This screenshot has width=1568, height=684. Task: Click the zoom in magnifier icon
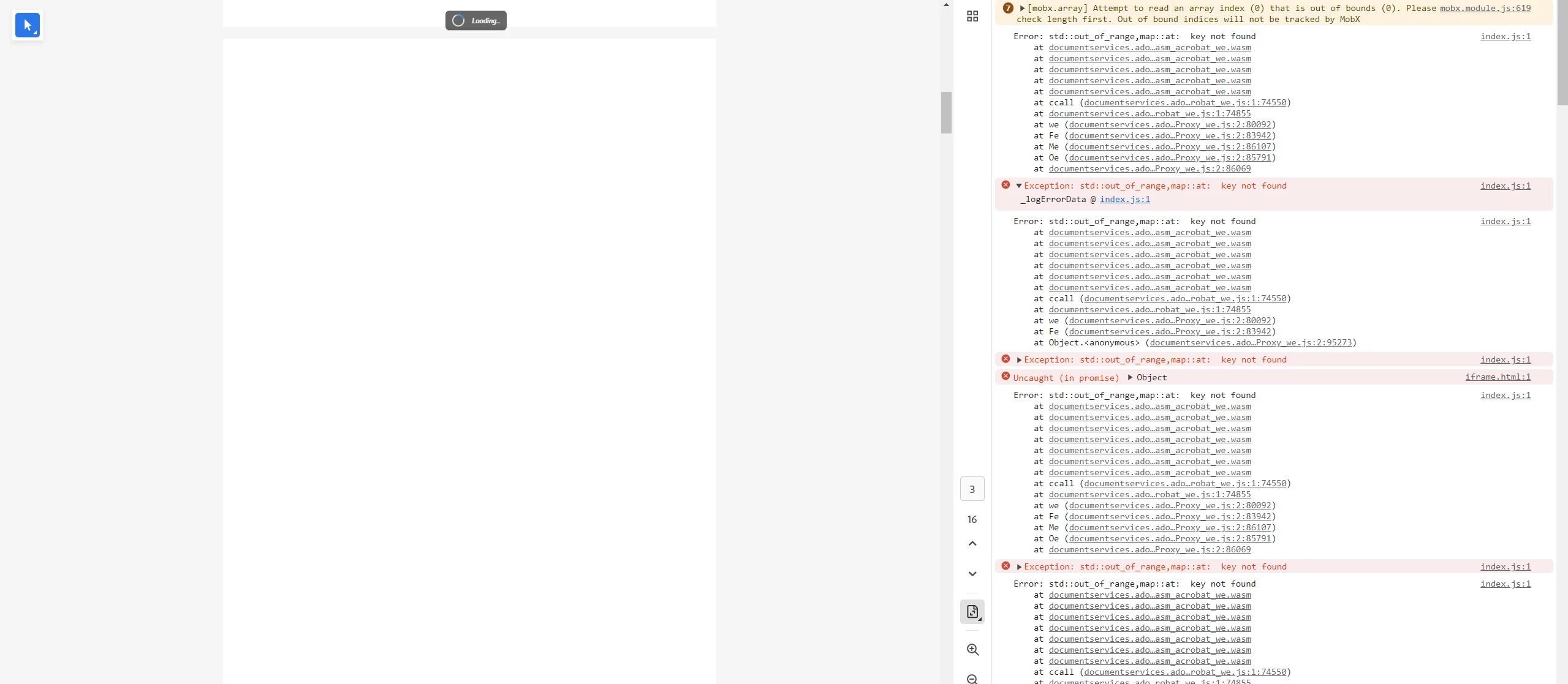pos(972,650)
